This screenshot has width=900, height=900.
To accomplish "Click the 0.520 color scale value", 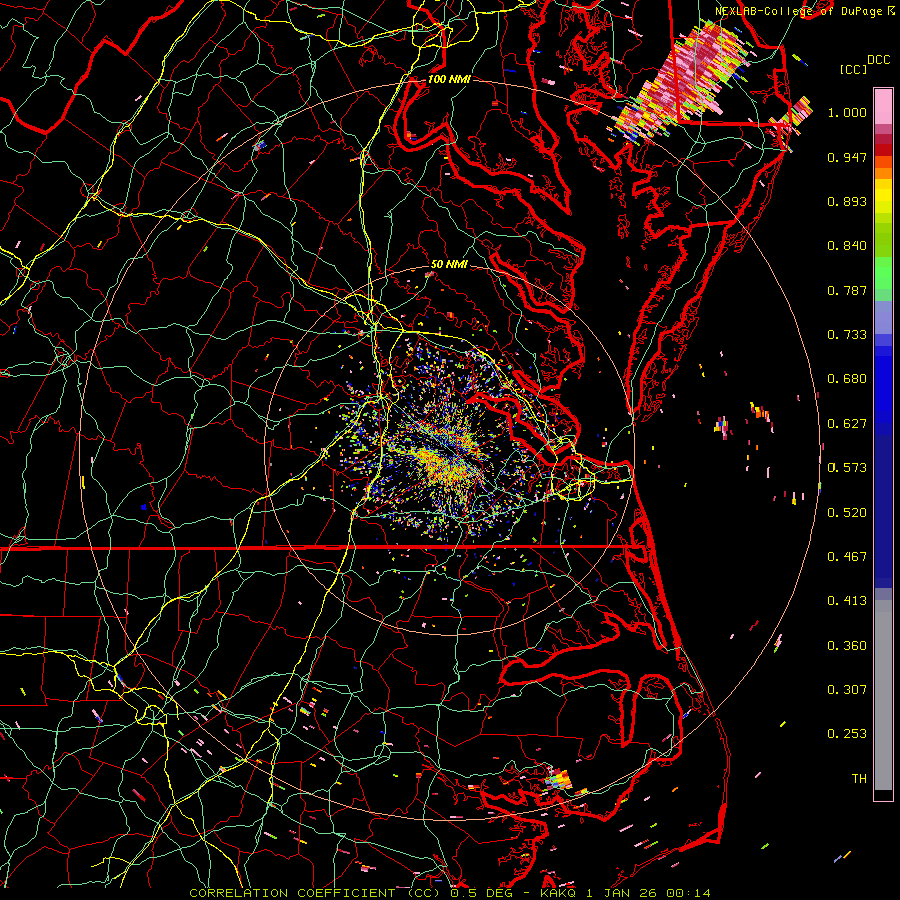I will tap(847, 513).
